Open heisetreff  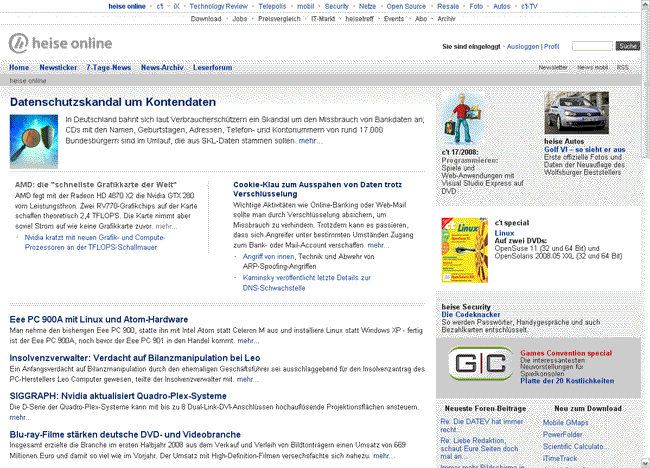pyautogui.click(x=359, y=19)
